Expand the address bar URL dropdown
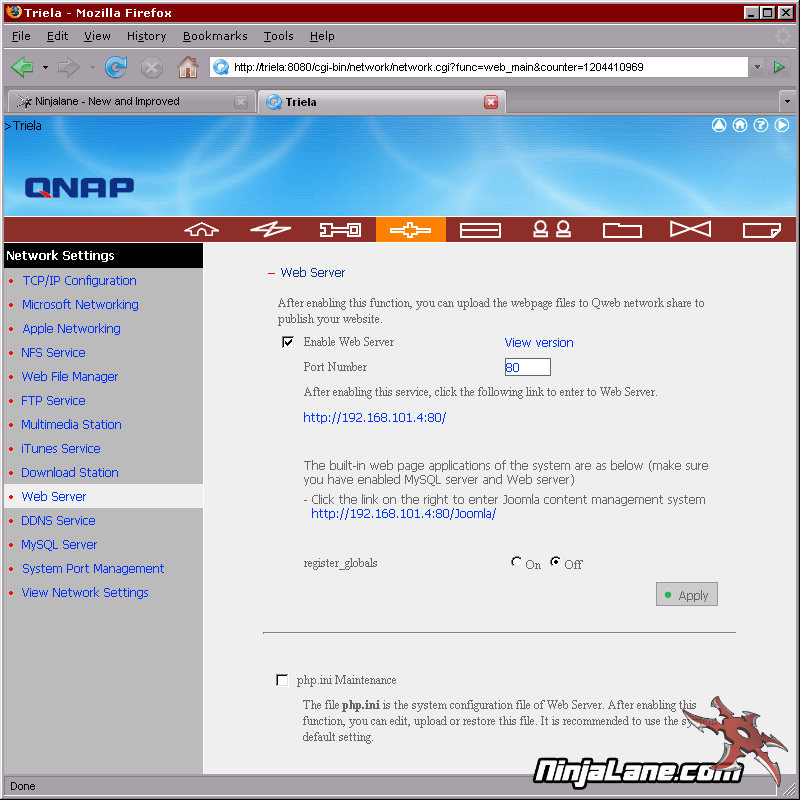This screenshot has height=800, width=800. 757,67
